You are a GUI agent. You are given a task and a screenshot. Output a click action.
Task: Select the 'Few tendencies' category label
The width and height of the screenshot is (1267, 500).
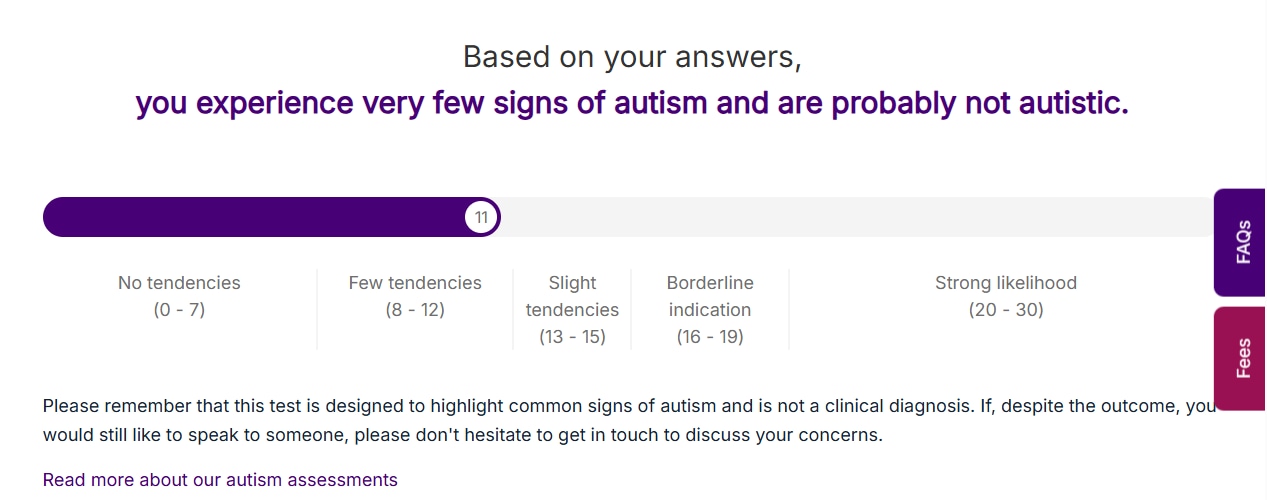415,283
